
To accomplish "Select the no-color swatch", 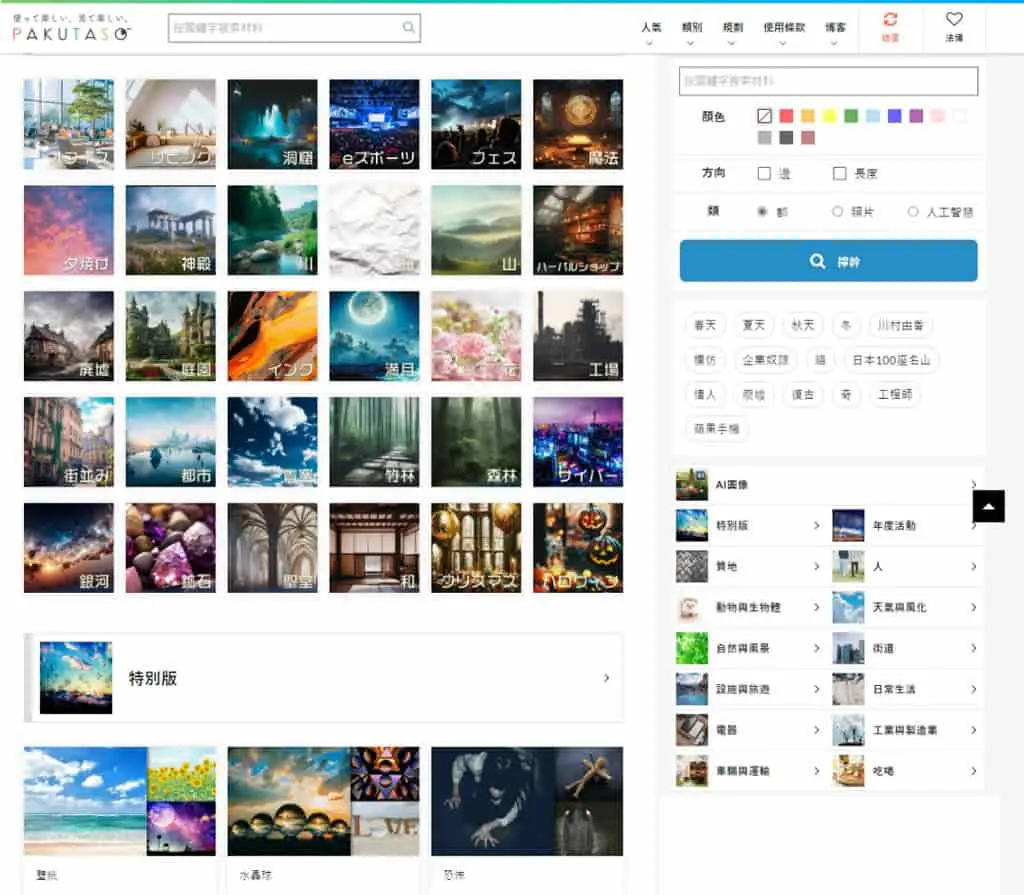I will 765,116.
